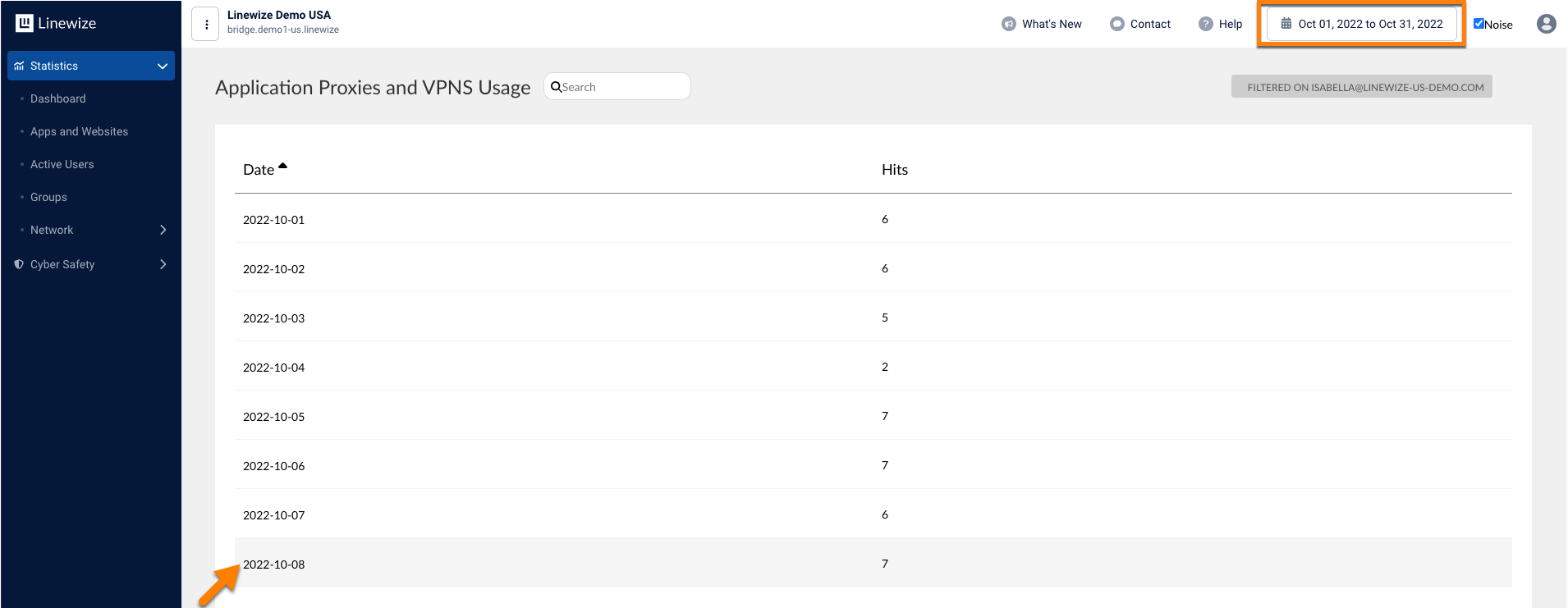Select row 2022-10-02
This screenshot has height=608, width=1568.
(x=873, y=268)
